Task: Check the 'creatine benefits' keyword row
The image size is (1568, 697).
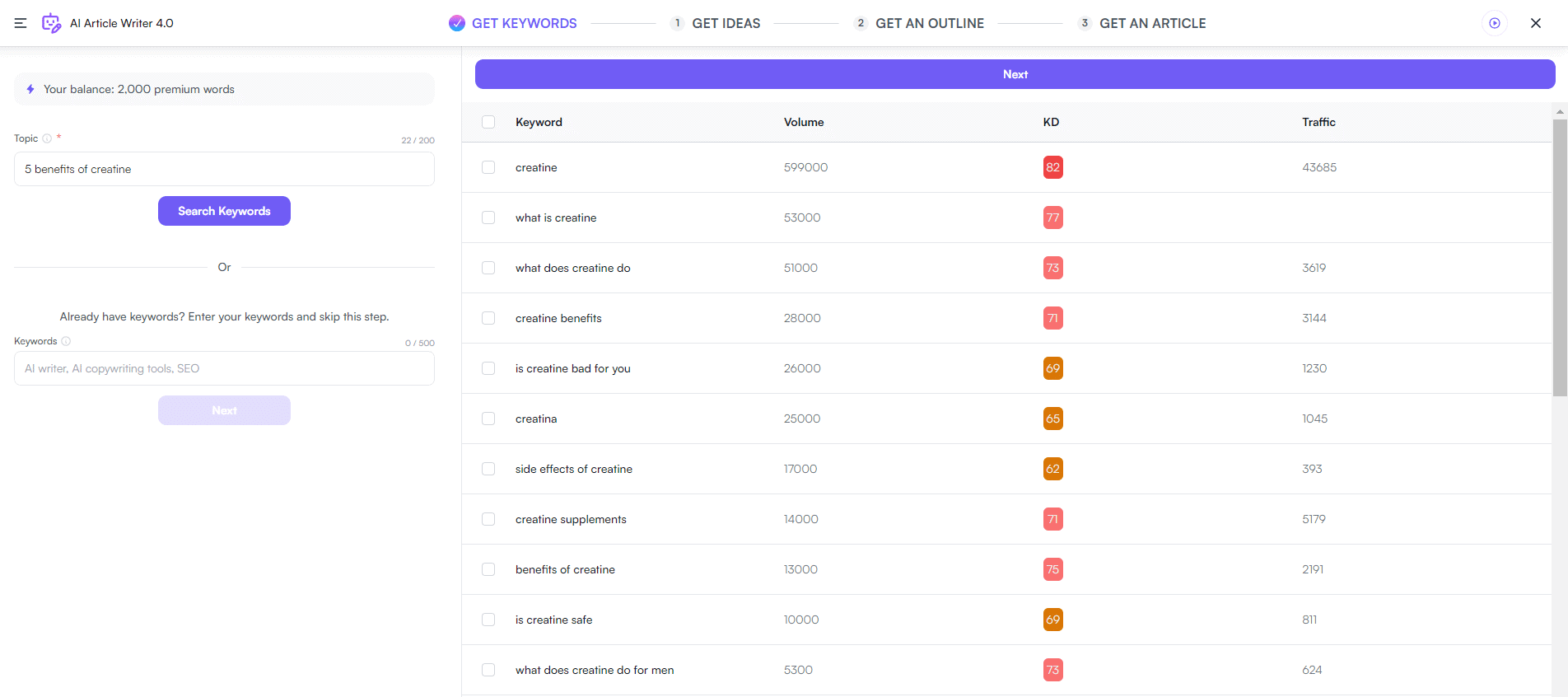Action: tap(488, 318)
